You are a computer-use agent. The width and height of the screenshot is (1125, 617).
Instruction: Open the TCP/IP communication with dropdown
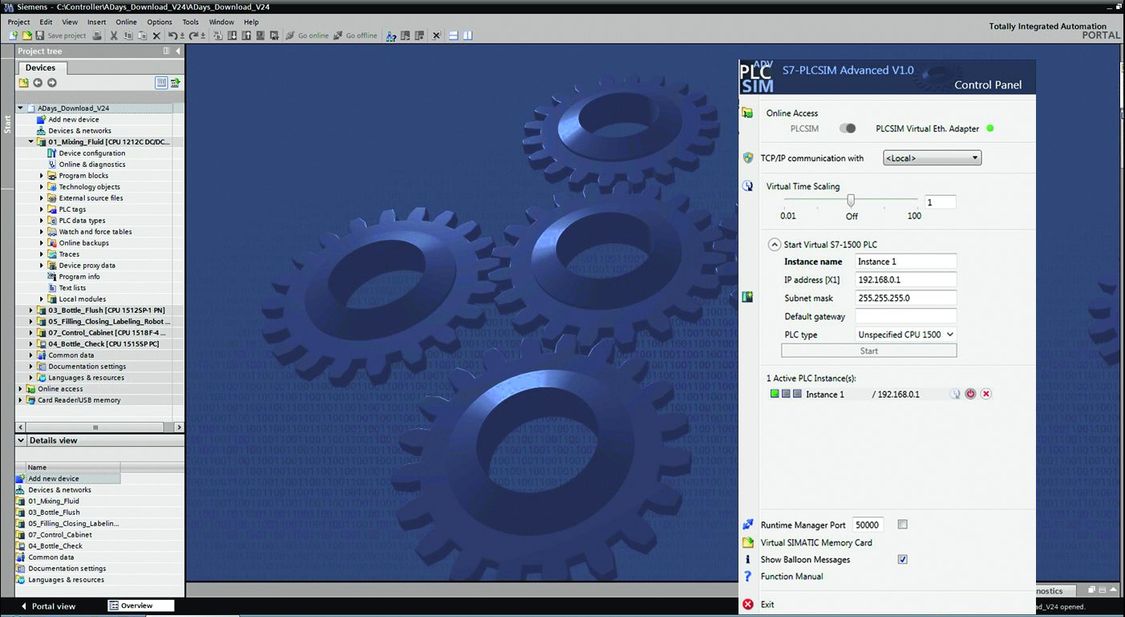coord(932,158)
